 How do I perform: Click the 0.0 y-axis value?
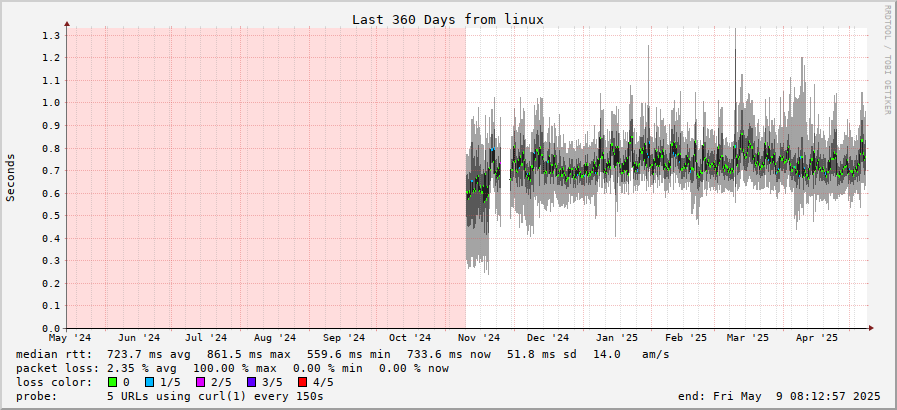(51, 328)
